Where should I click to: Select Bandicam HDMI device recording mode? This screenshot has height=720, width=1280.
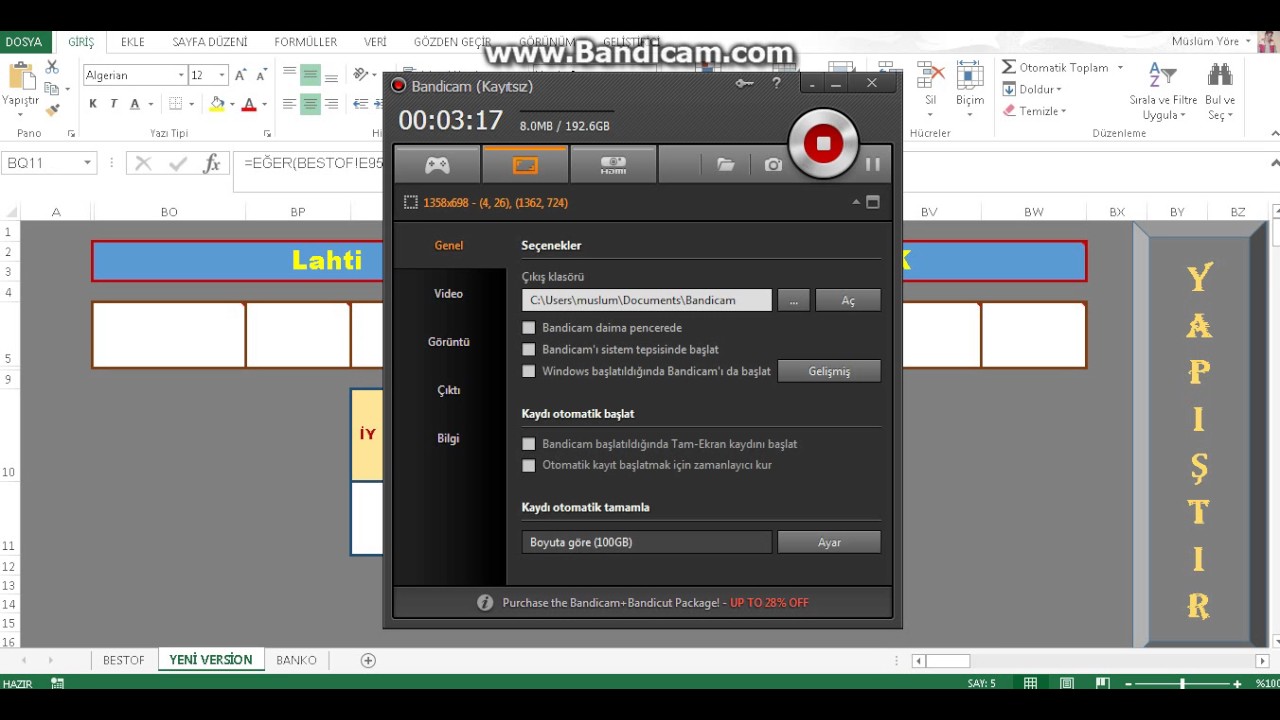[x=613, y=165]
